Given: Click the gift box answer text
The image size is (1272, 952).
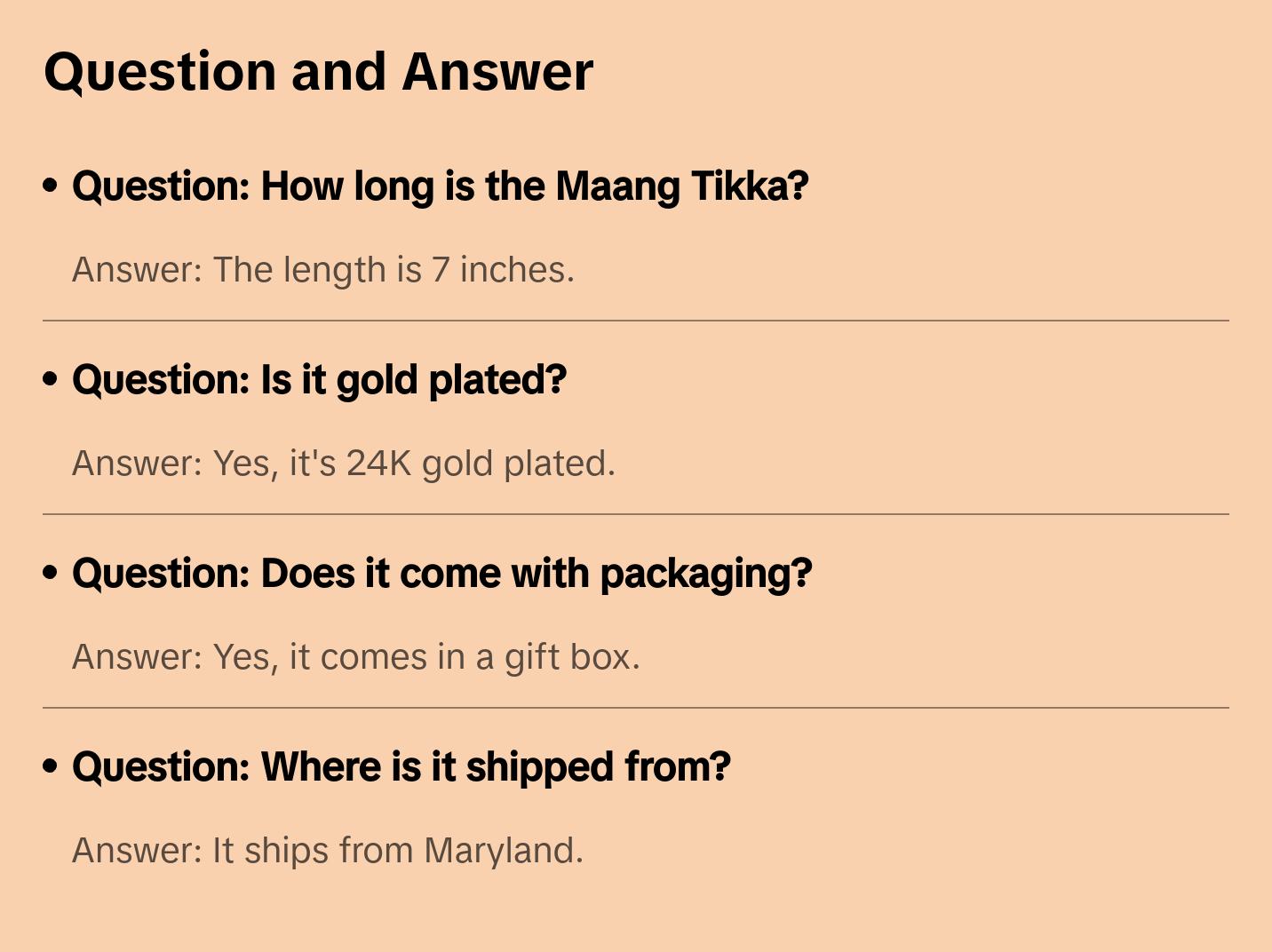Looking at the screenshot, I should [x=356, y=657].
